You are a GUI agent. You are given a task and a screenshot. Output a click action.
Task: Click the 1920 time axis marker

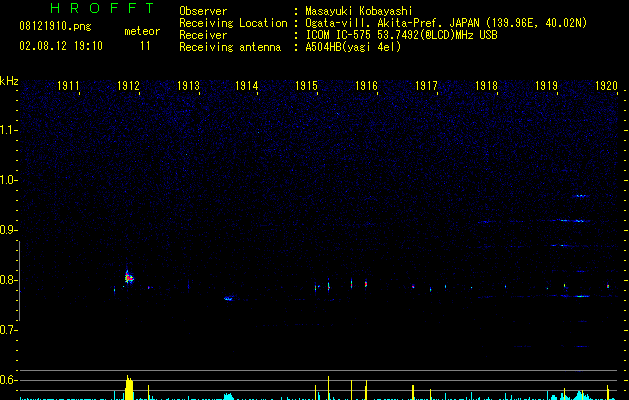tap(606, 85)
